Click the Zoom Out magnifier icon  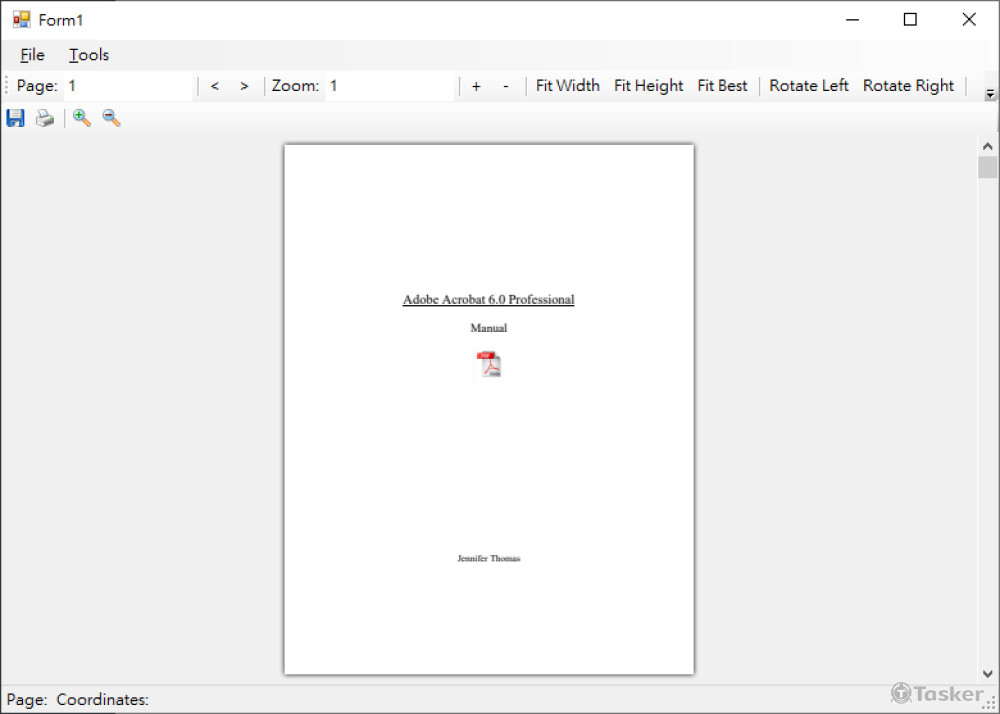click(x=111, y=118)
